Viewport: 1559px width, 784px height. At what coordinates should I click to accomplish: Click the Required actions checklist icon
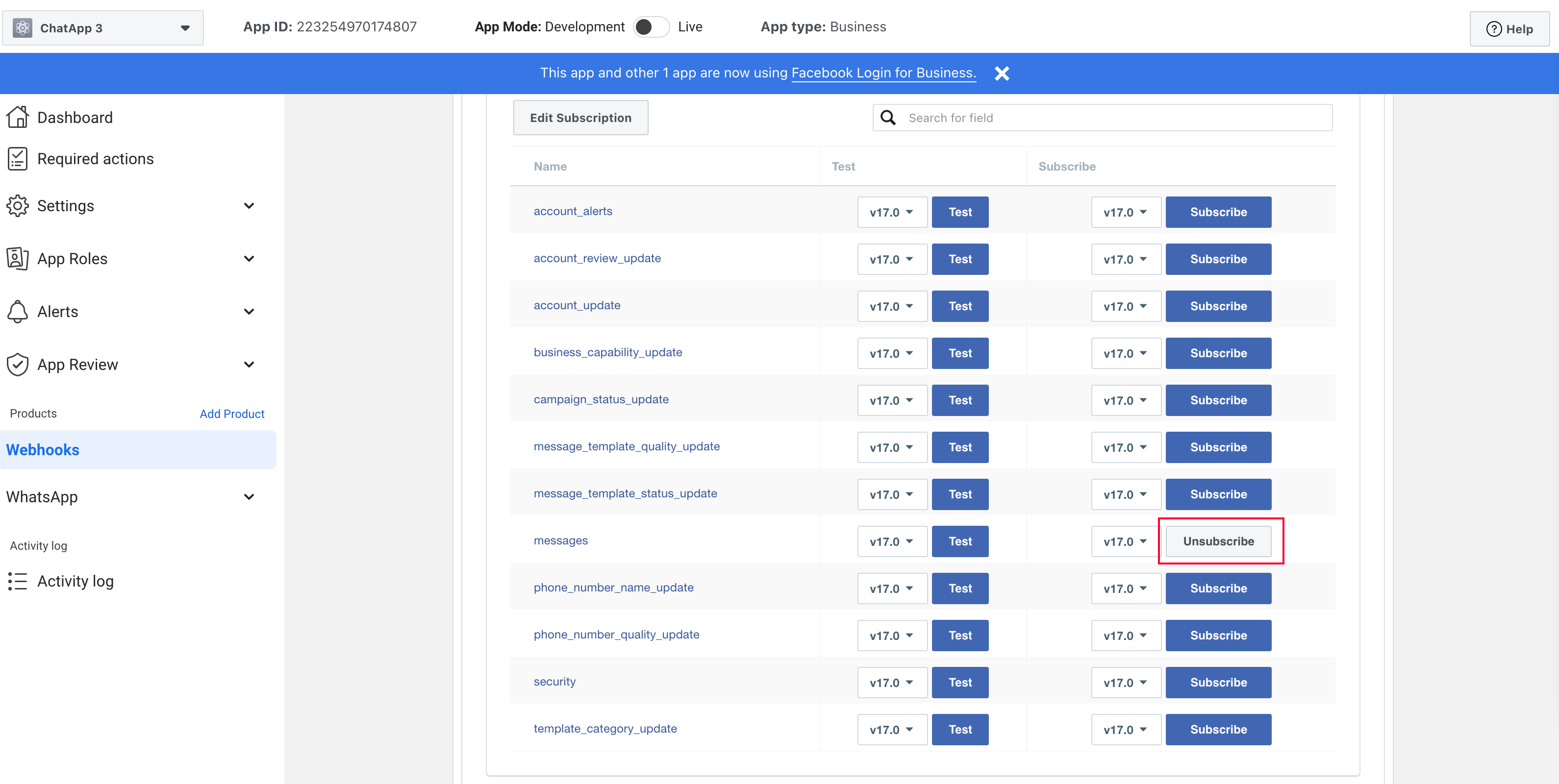pos(18,158)
